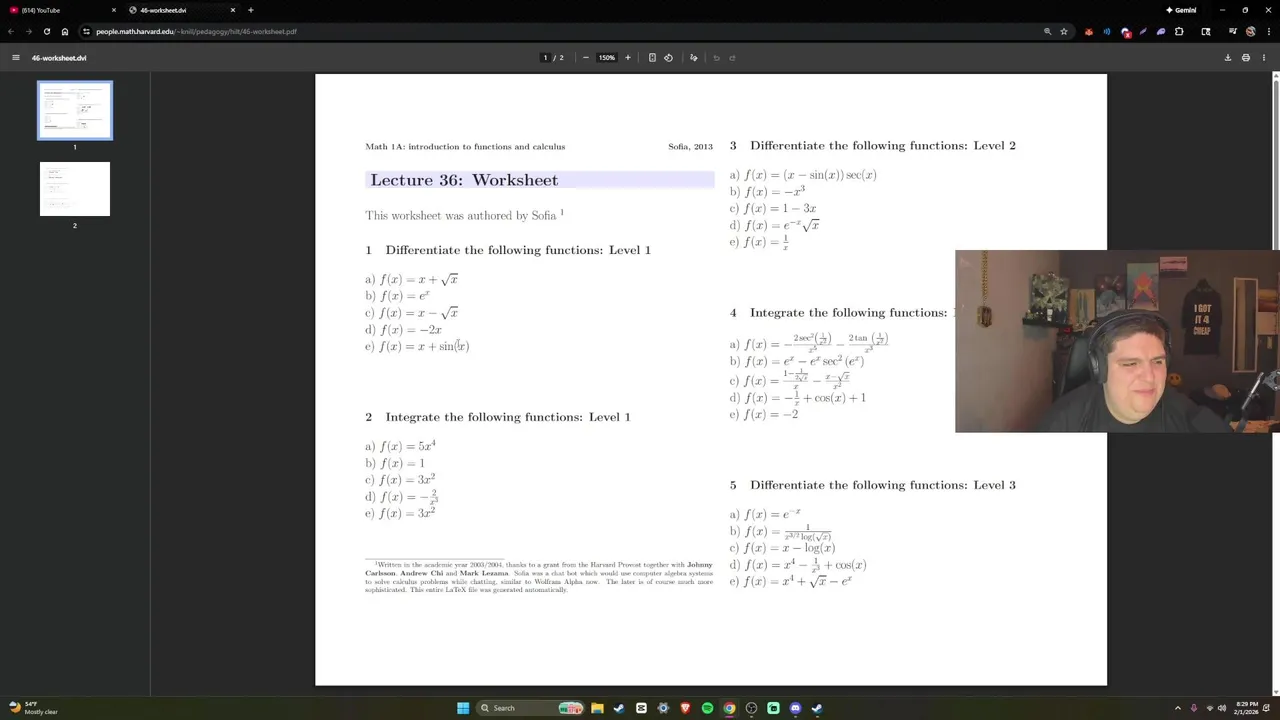This screenshot has height=720, width=1280.
Task: Toggle the PDF sidebar menu icon
Action: (x=15, y=58)
